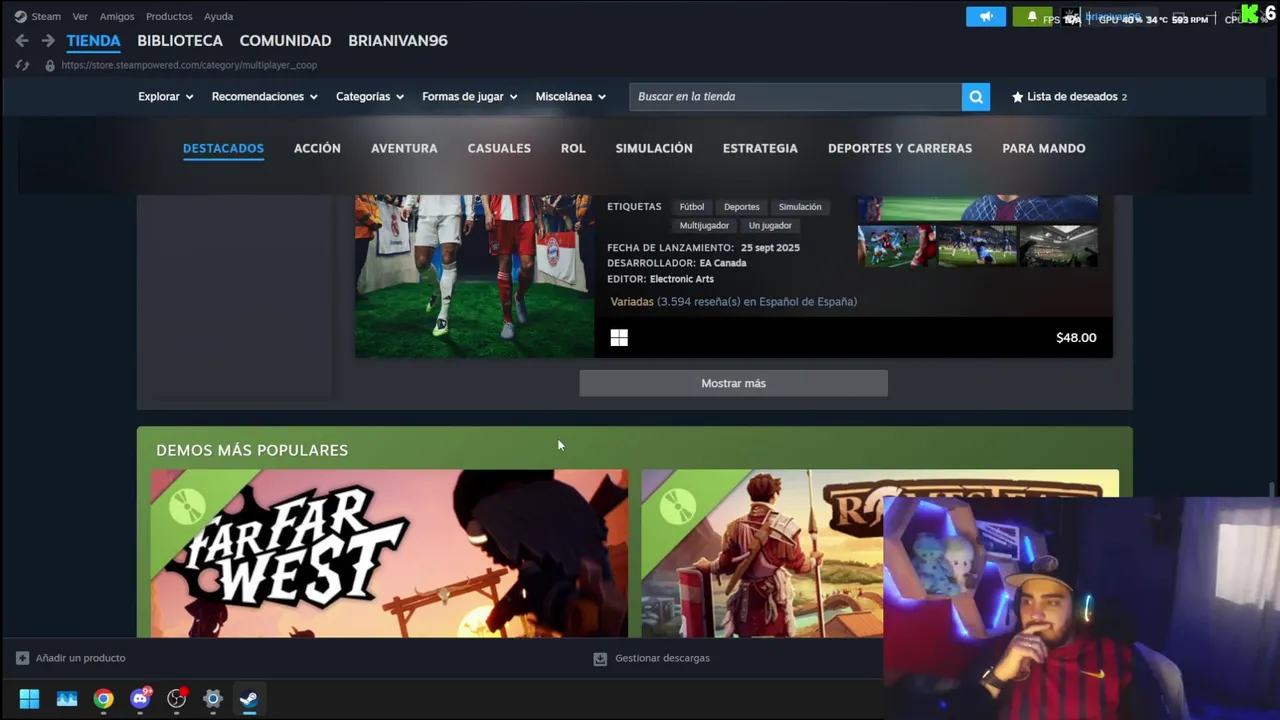Select the PARA MANDO tab

coord(1044,148)
